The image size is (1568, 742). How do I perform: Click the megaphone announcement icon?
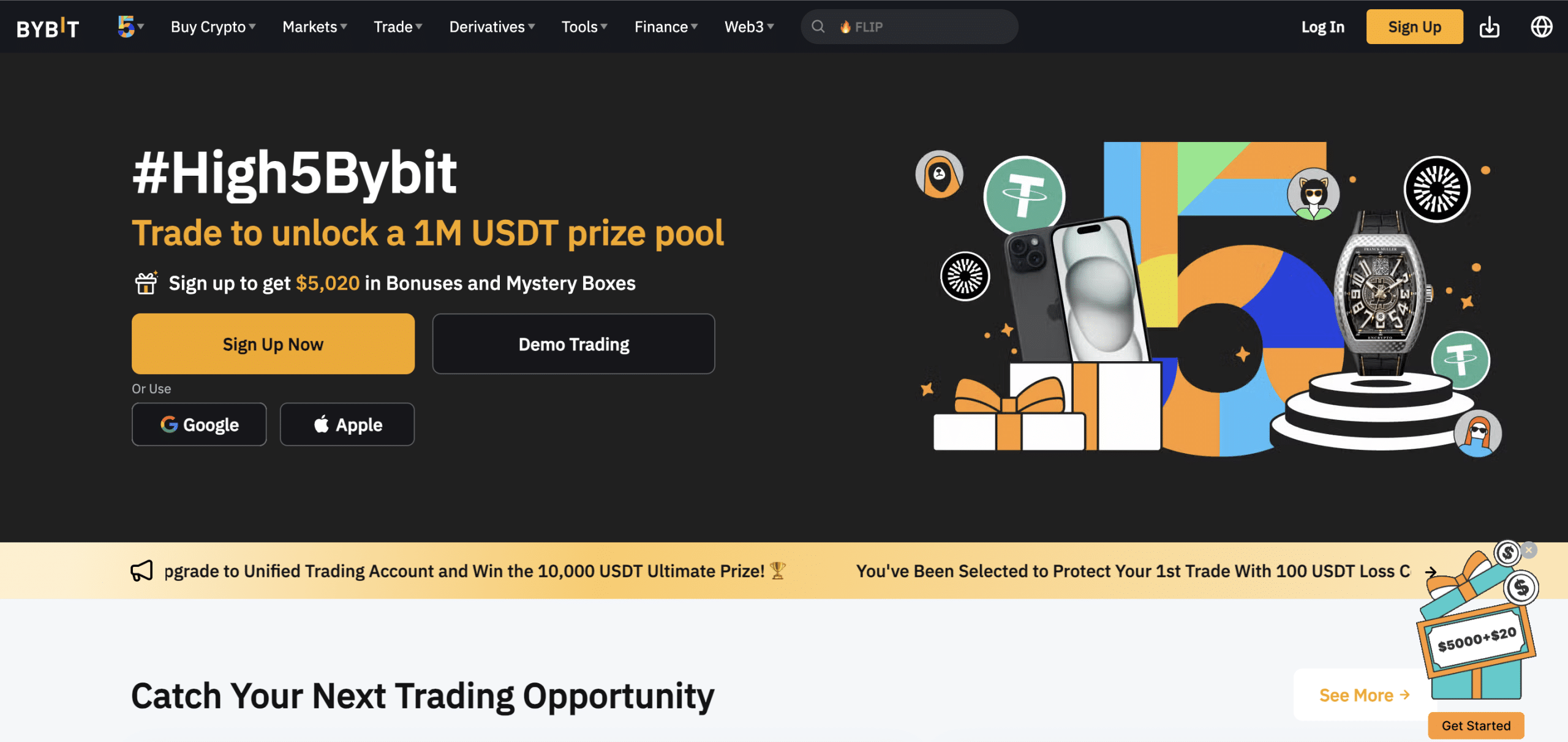(x=141, y=570)
